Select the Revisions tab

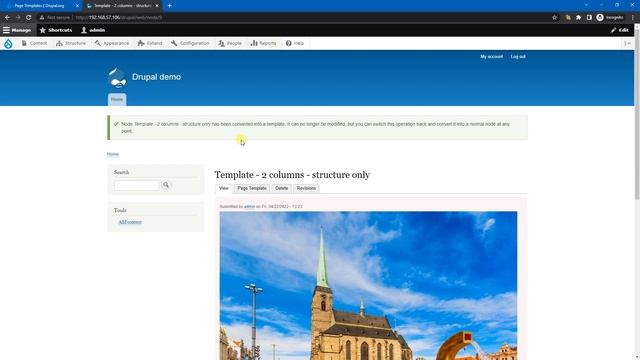click(306, 188)
